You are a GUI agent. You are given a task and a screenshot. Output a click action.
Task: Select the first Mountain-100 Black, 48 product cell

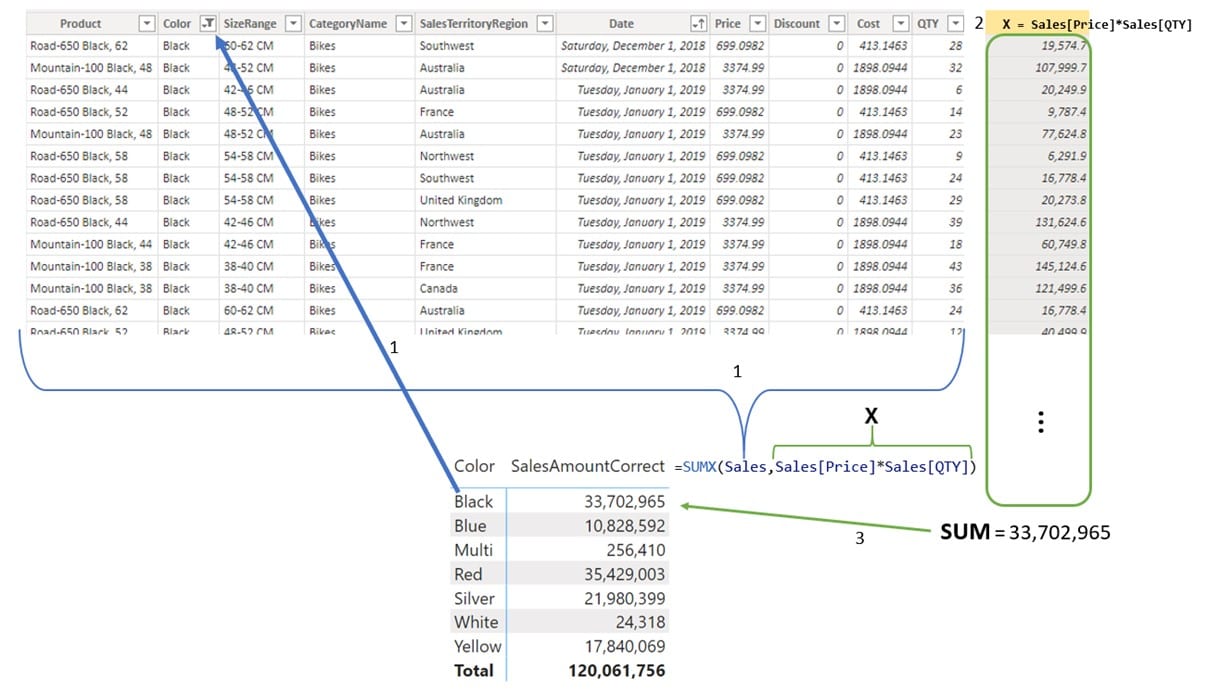click(x=91, y=68)
